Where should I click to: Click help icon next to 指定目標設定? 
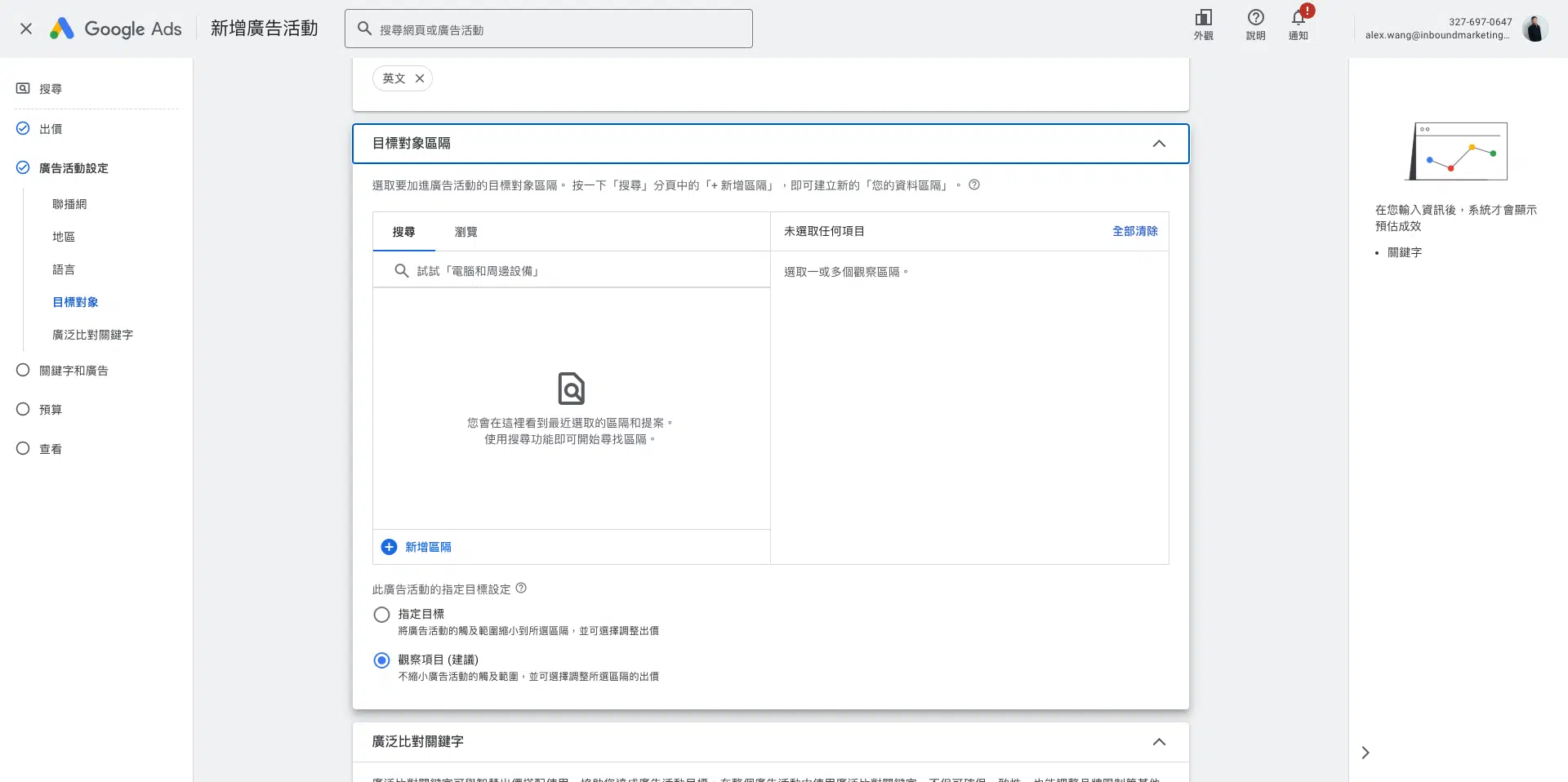521,588
